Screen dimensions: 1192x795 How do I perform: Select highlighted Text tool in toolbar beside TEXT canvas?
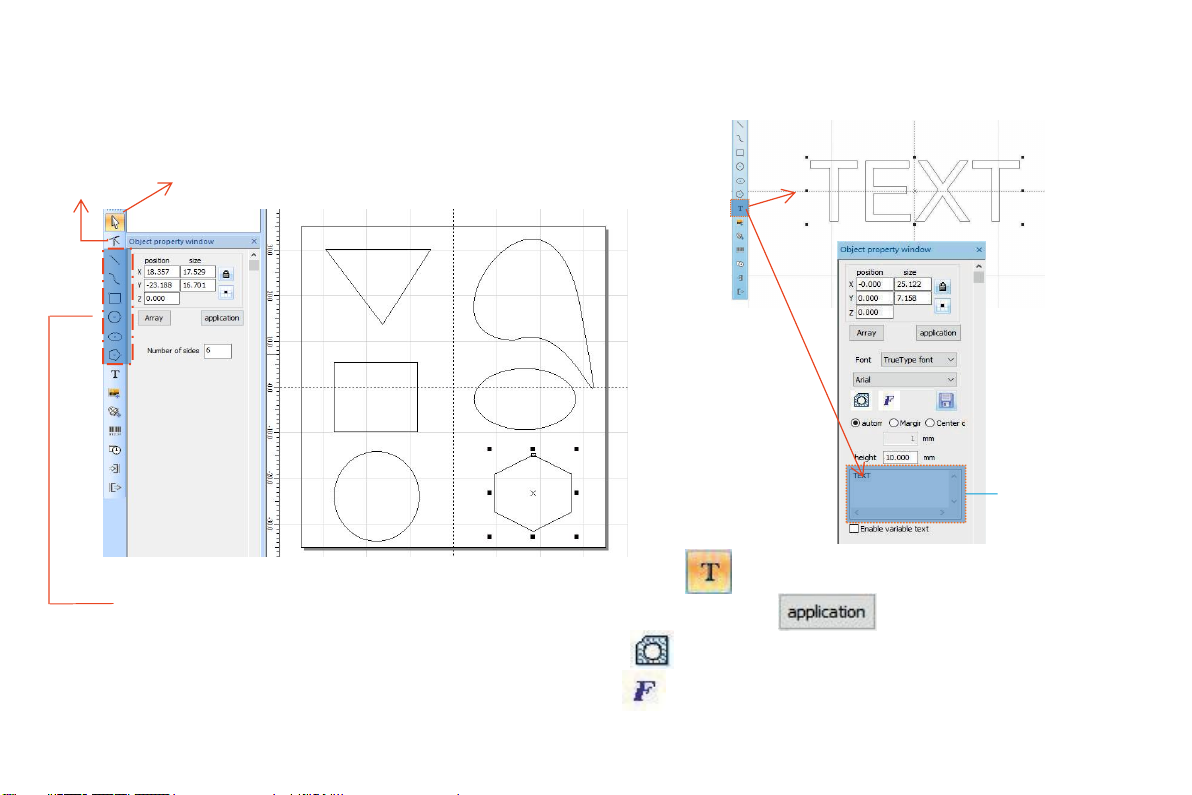(740, 208)
